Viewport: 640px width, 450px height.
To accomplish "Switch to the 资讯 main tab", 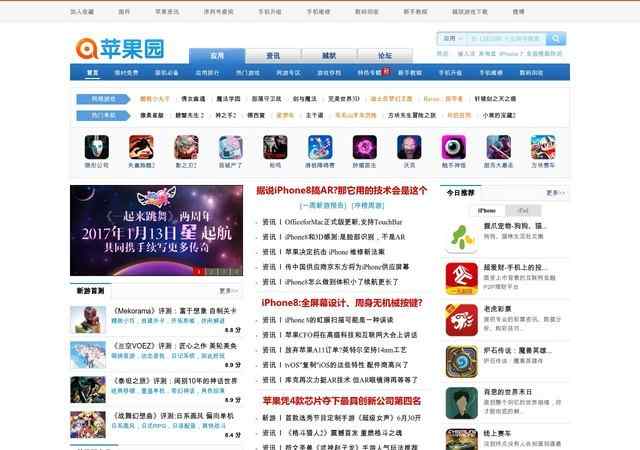I will pyautogui.click(x=274, y=56).
